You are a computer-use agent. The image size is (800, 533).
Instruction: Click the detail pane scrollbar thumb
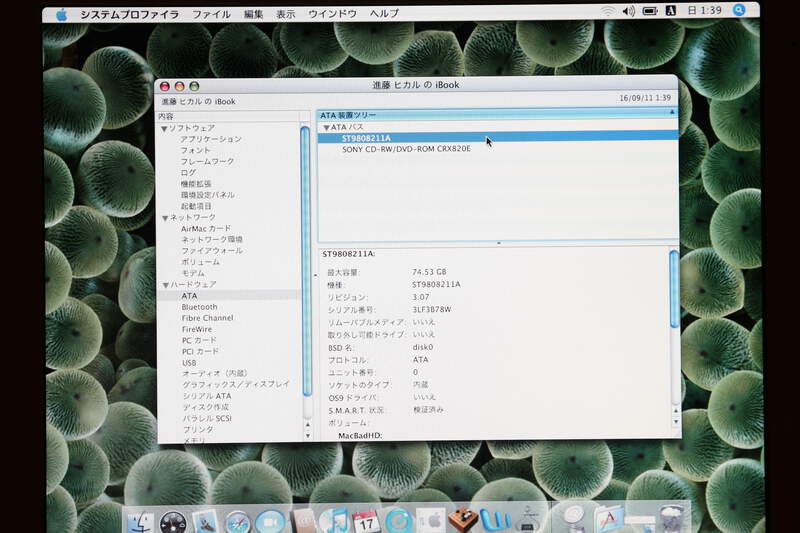point(674,289)
